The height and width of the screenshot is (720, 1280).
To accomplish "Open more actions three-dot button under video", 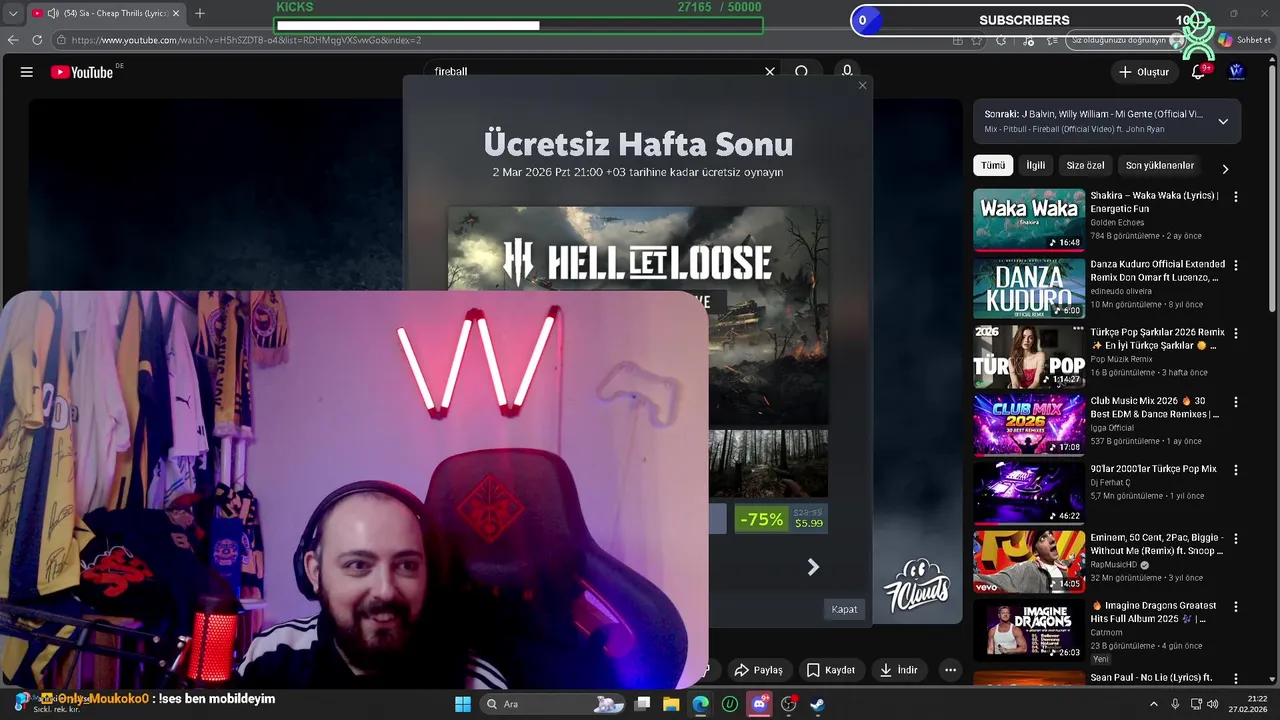I will coord(950,670).
